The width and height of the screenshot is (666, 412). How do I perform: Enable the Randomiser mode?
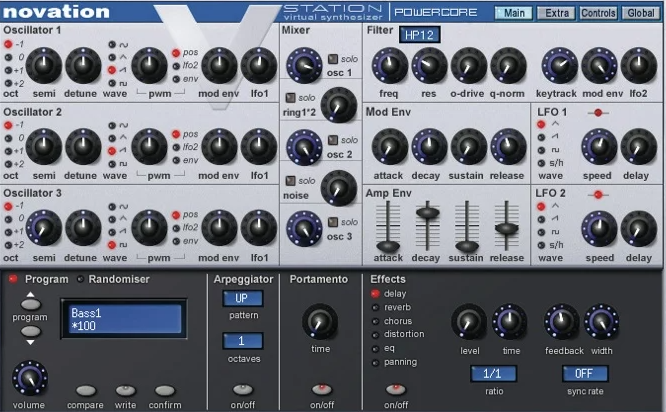pyautogui.click(x=80, y=279)
